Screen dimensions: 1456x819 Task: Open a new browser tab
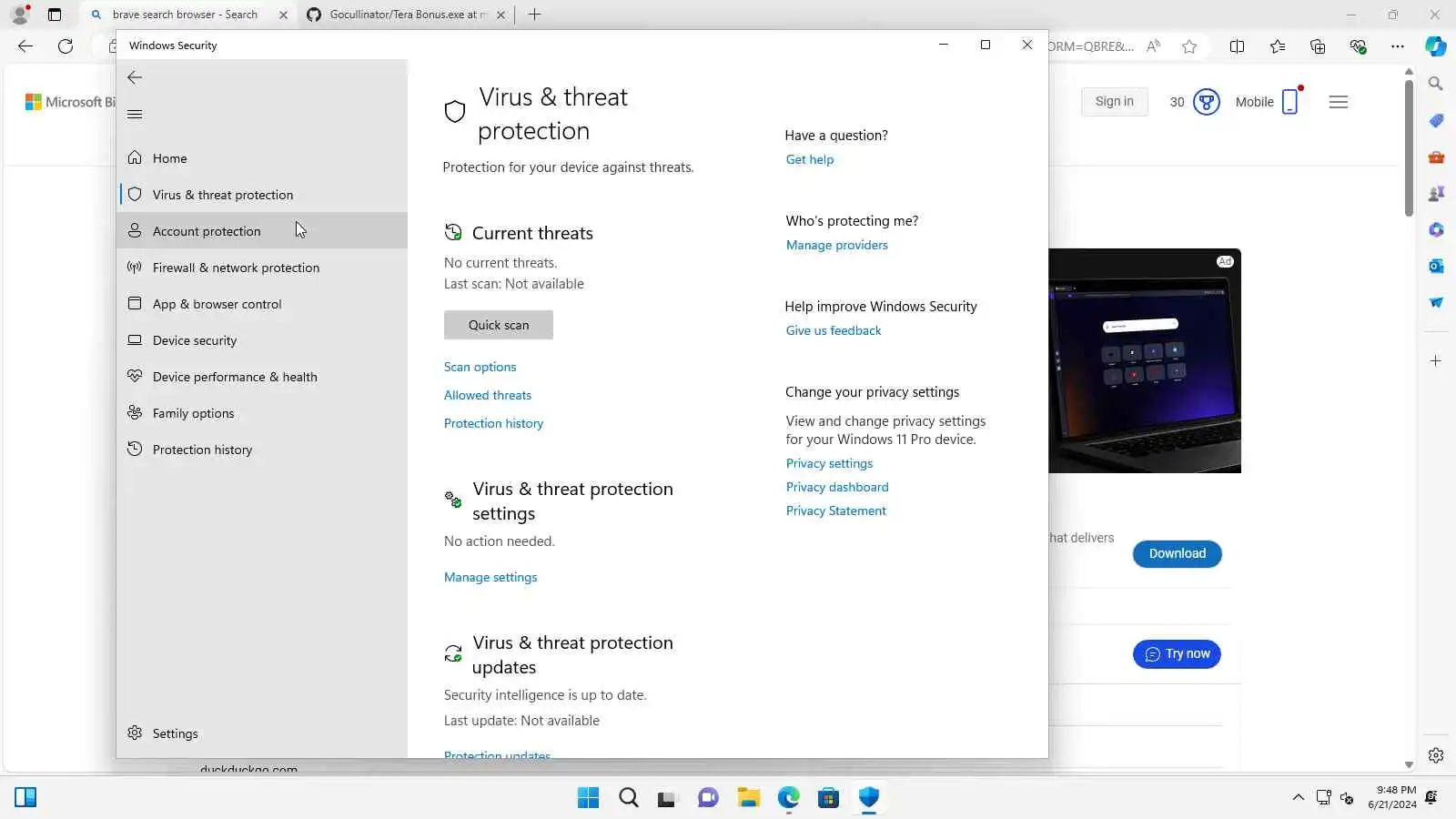point(534,15)
